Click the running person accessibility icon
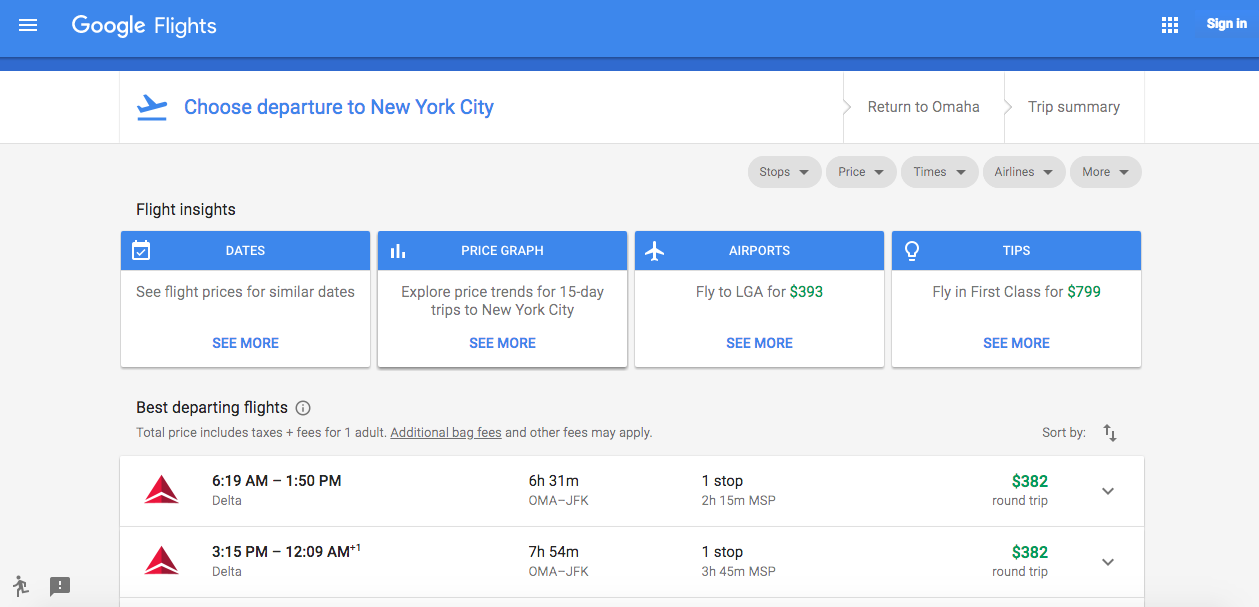The width and height of the screenshot is (1259, 607). pos(21,586)
